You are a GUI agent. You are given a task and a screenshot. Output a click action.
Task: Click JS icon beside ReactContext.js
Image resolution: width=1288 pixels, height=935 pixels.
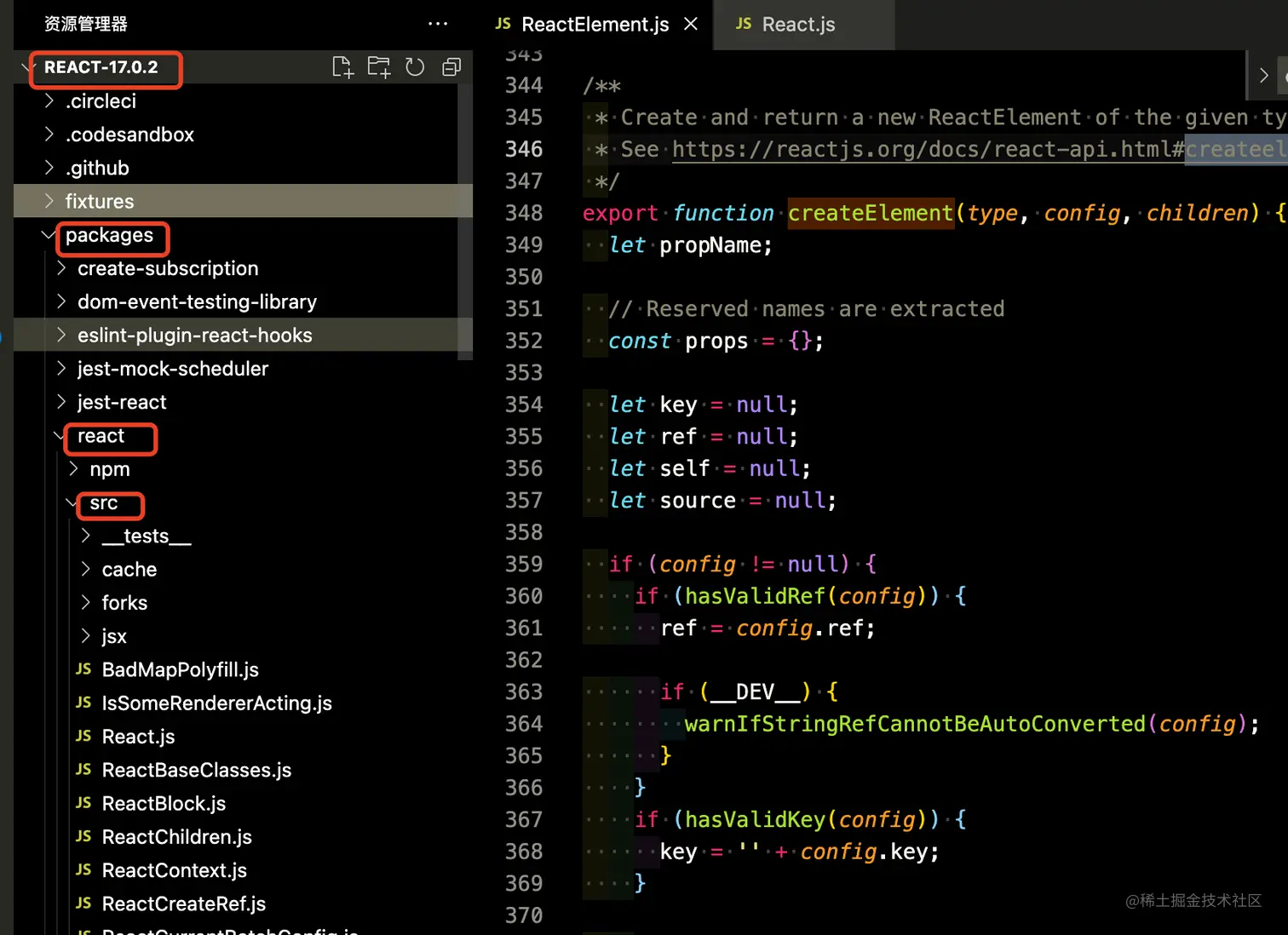[x=83, y=869]
